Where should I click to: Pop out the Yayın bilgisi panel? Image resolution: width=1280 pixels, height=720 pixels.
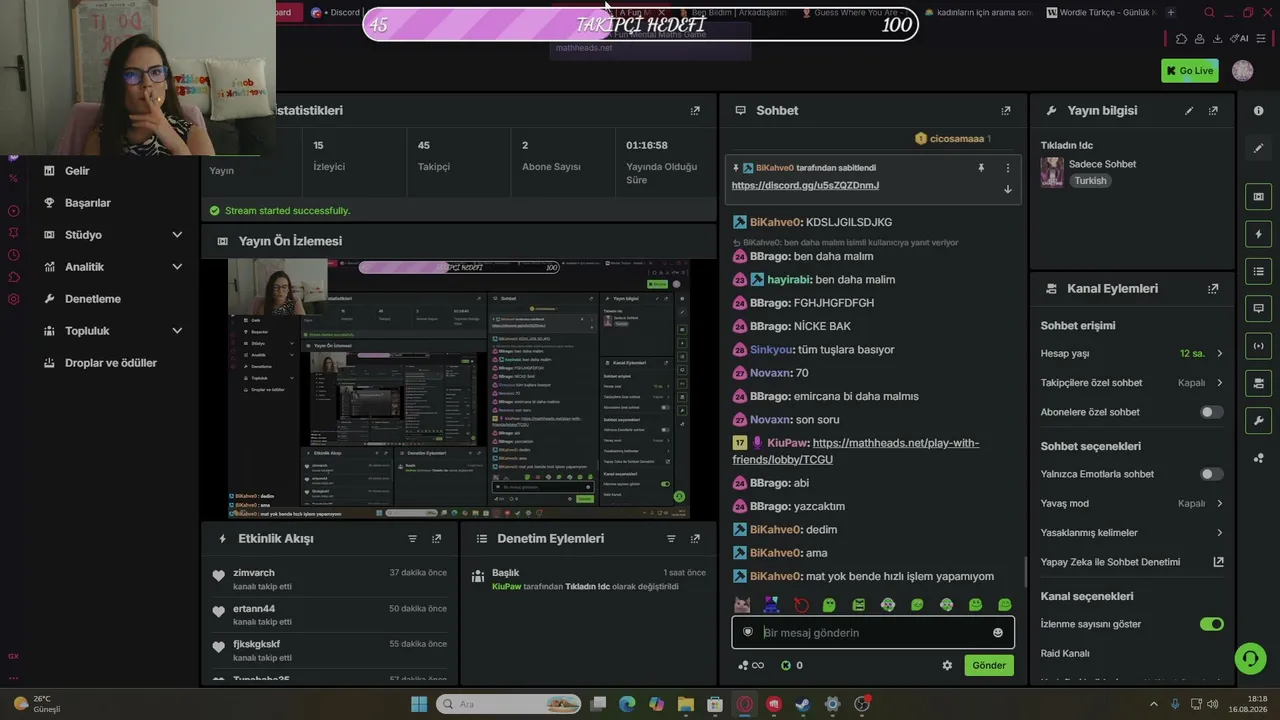(x=1213, y=111)
